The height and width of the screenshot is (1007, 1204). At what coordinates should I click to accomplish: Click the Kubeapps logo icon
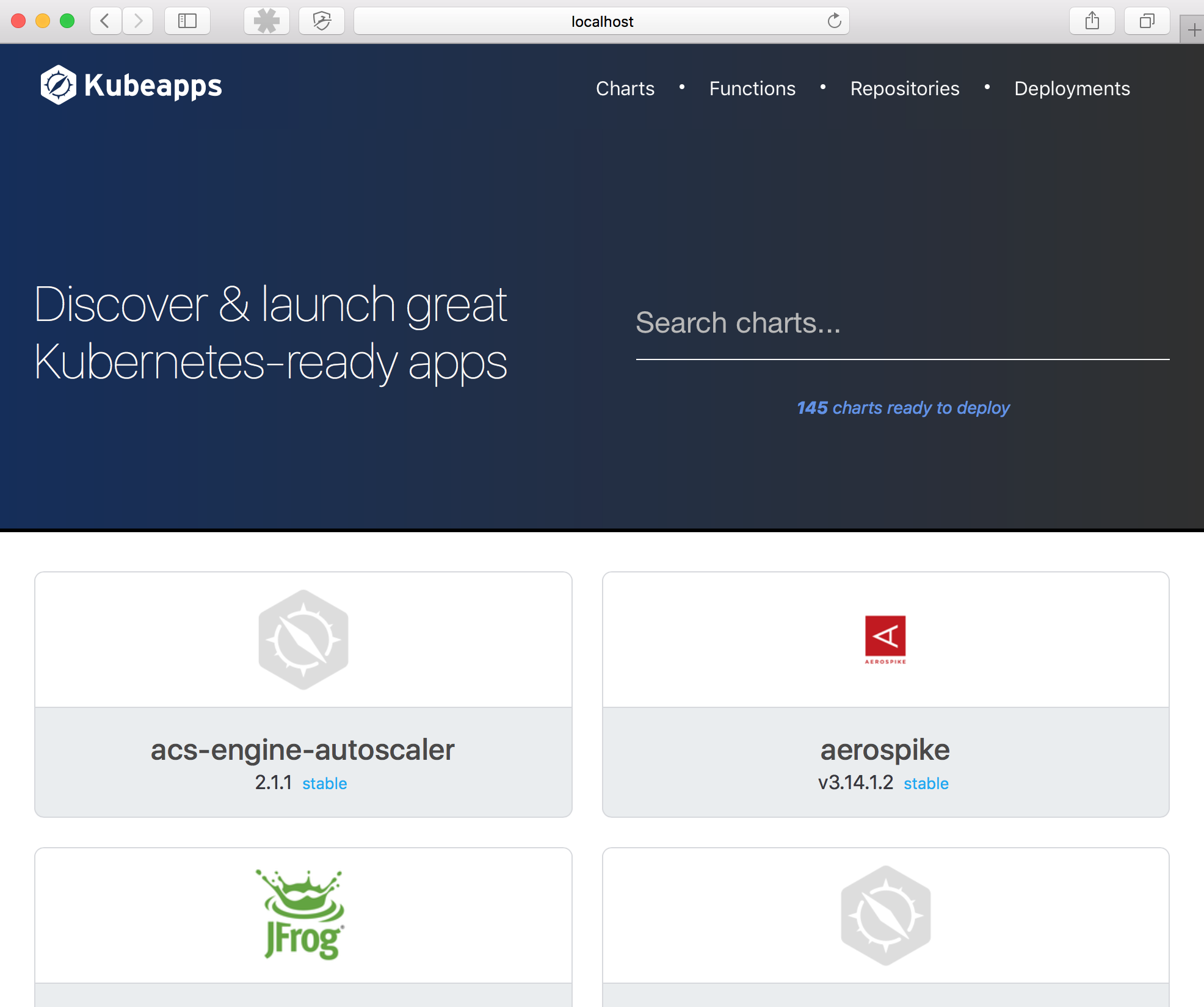pos(58,85)
